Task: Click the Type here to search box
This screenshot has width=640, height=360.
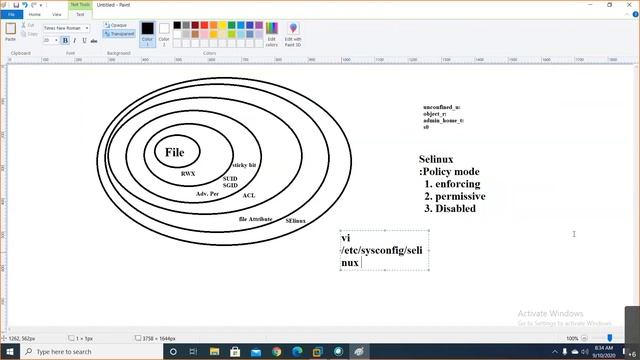Action: point(91,351)
